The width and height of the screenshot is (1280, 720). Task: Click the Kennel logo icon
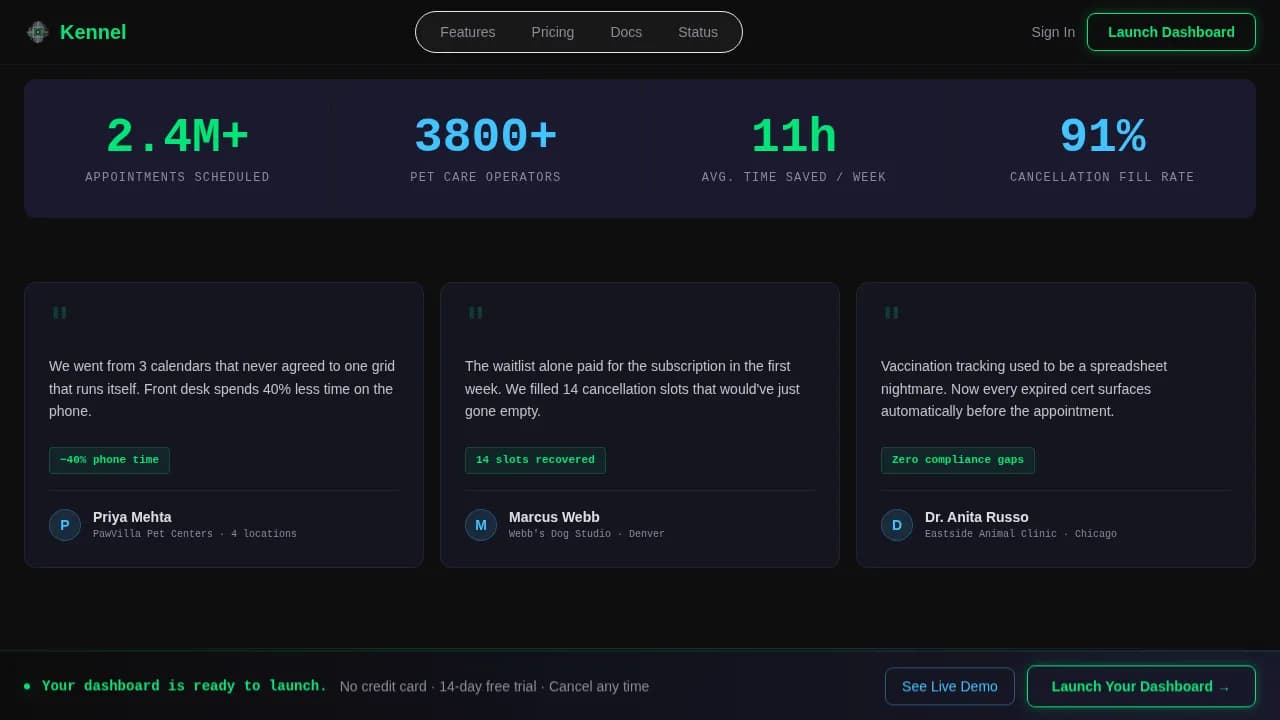[x=38, y=32]
